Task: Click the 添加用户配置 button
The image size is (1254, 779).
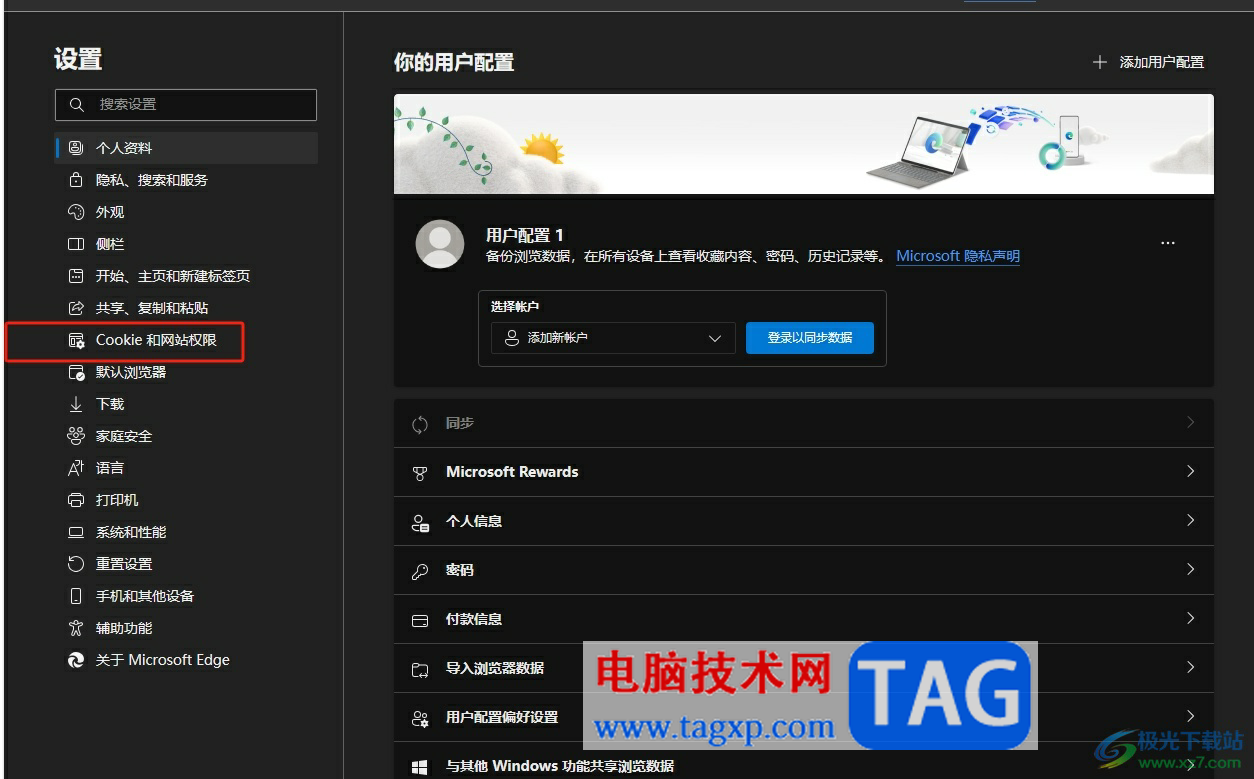Action: 1148,62
